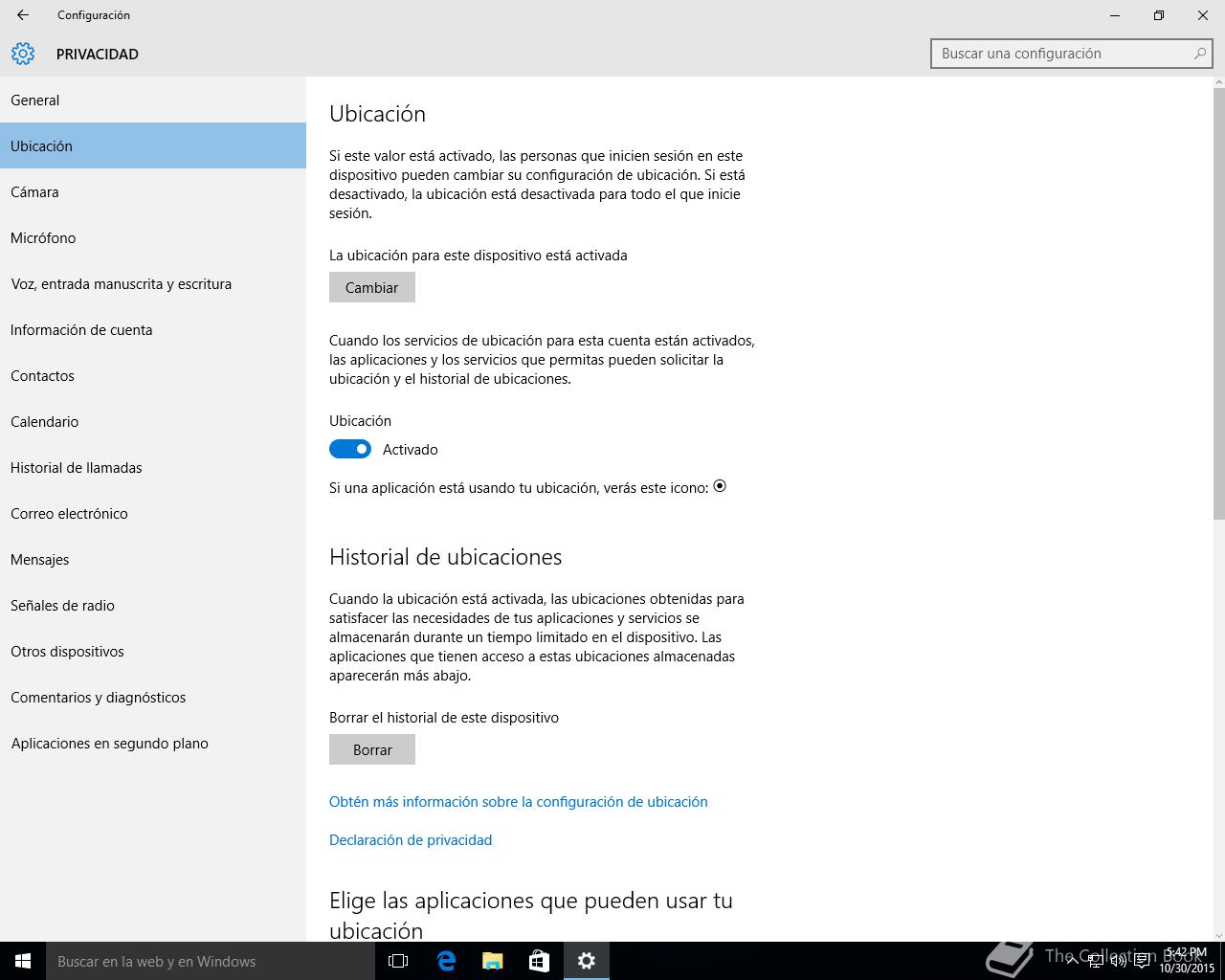The height and width of the screenshot is (980, 1225).
Task: Open the Windows Start menu
Action: pyautogui.click(x=23, y=961)
